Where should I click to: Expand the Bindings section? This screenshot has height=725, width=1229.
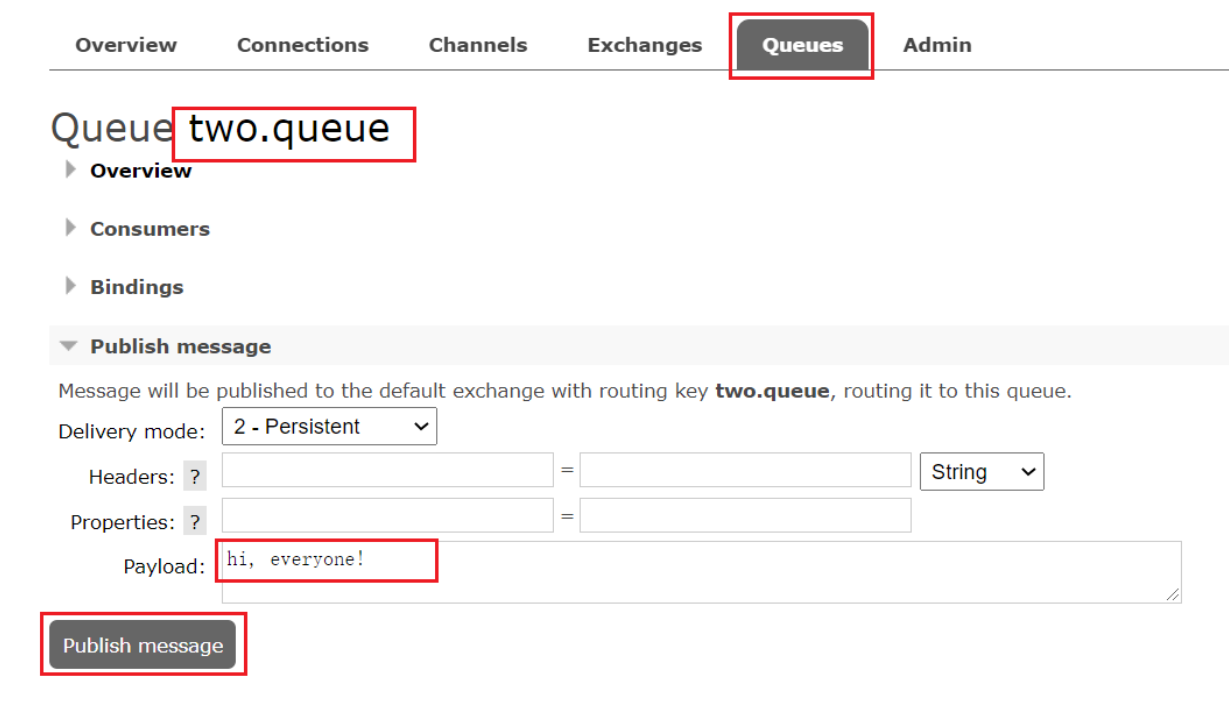[x=136, y=287]
